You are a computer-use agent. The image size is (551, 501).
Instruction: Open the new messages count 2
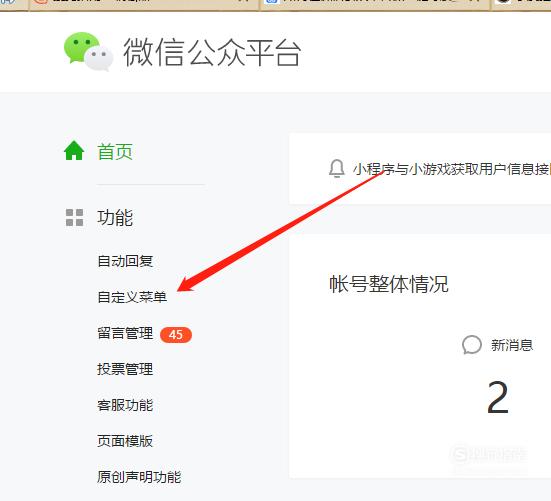click(498, 397)
